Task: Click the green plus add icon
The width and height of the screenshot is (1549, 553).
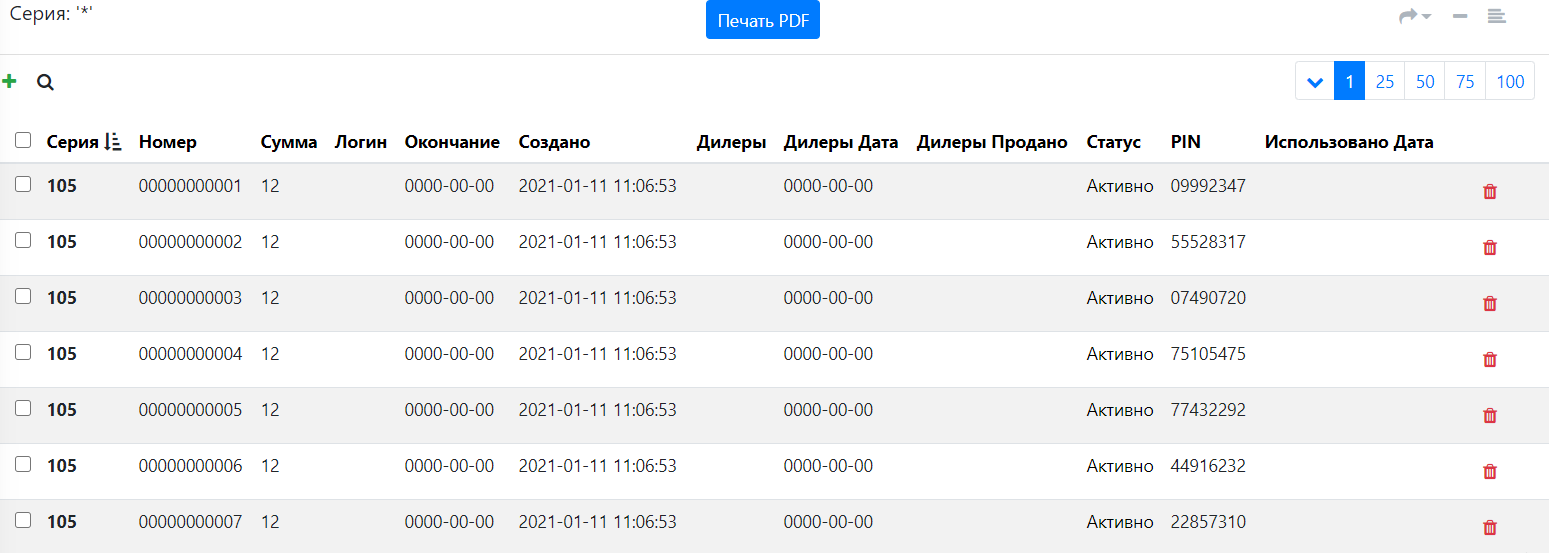Action: coord(10,81)
